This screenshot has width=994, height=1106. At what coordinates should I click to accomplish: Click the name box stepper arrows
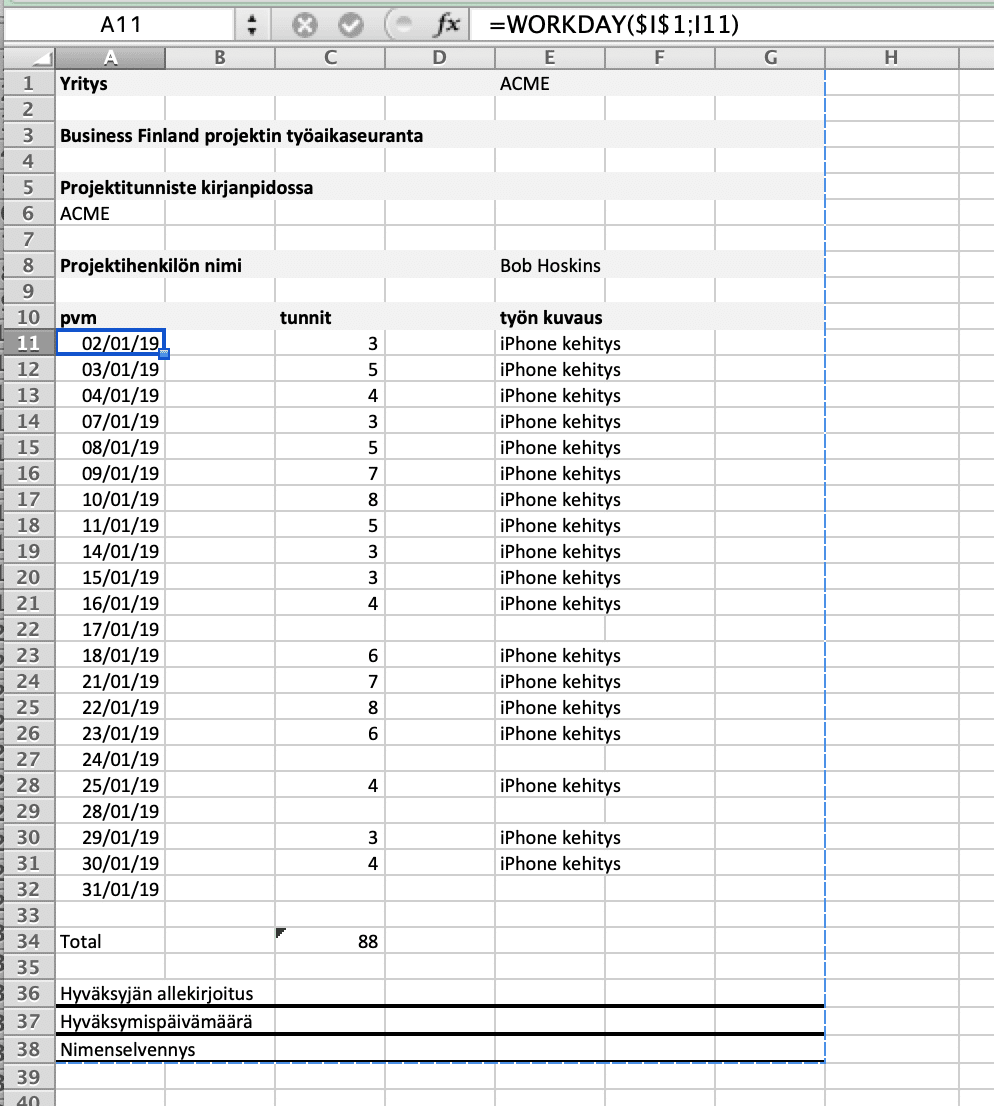click(x=252, y=25)
